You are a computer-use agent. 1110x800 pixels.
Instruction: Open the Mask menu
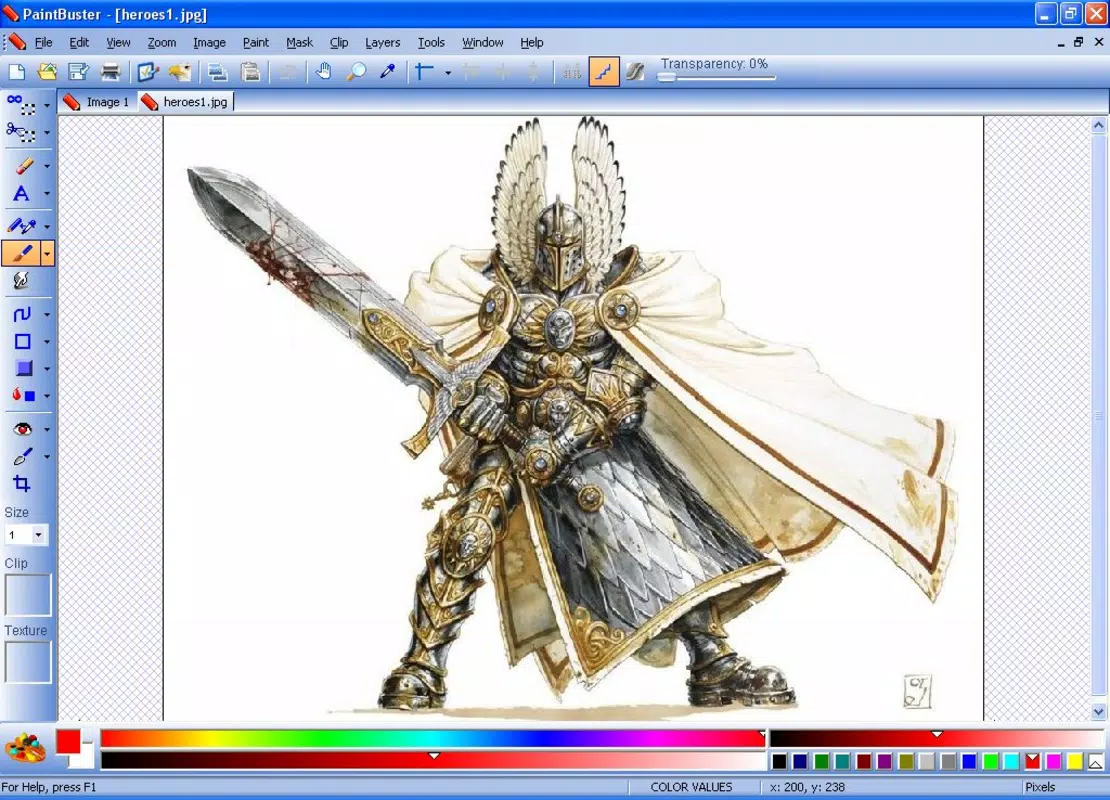click(299, 42)
